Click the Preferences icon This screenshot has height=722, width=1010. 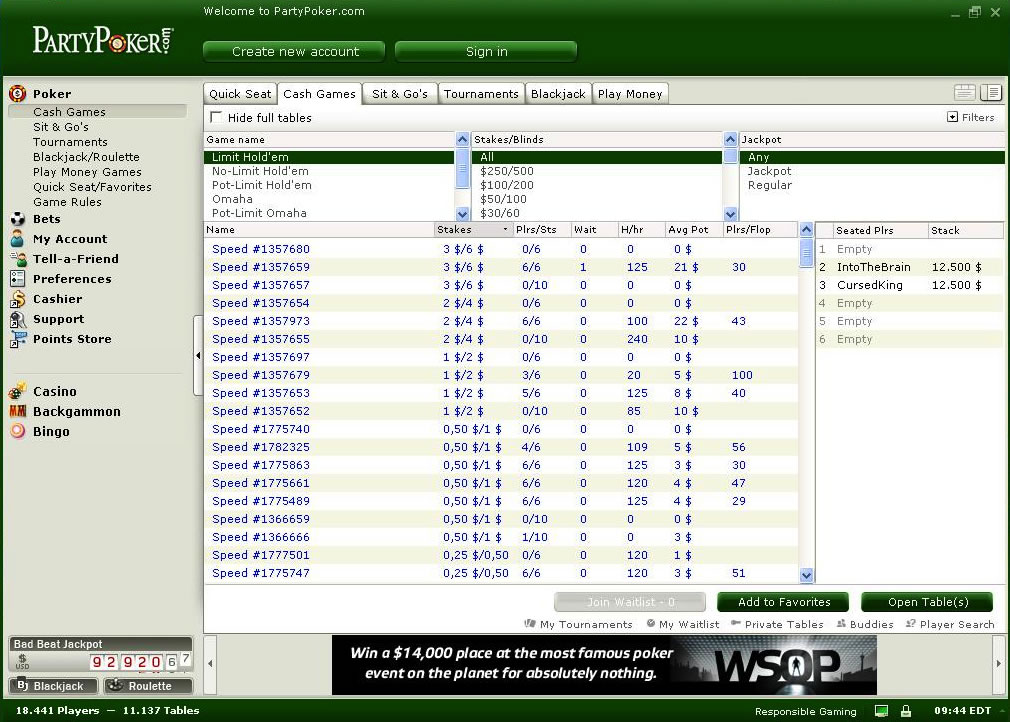(17, 279)
